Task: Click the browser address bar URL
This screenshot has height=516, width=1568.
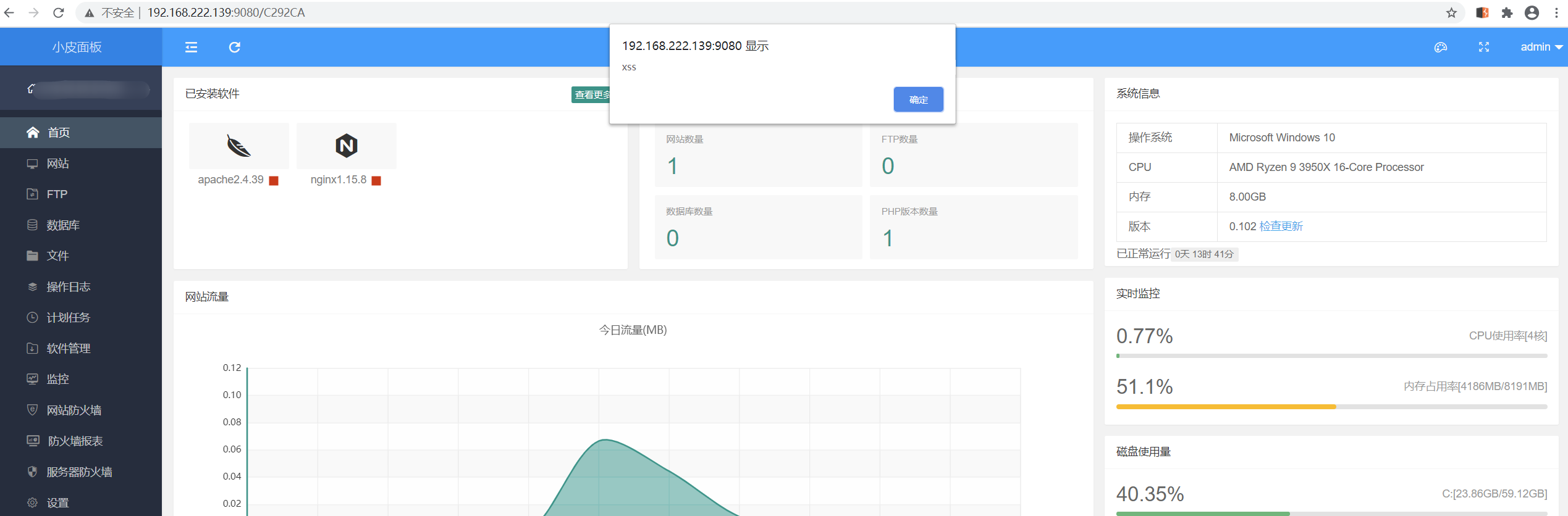Action: 226,13
